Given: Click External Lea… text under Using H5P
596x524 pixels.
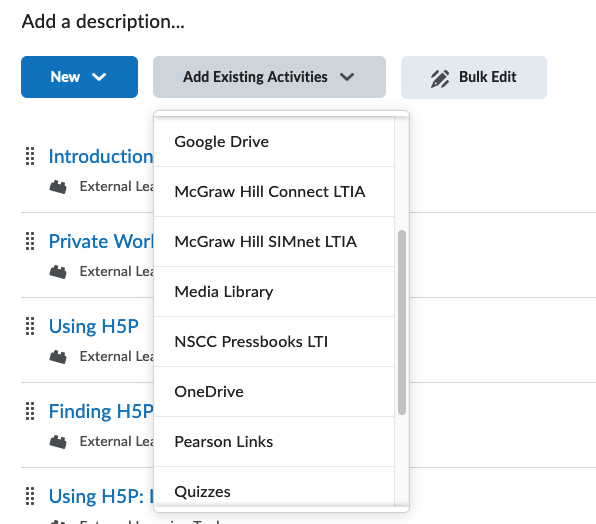Looking at the screenshot, I should 116,356.
